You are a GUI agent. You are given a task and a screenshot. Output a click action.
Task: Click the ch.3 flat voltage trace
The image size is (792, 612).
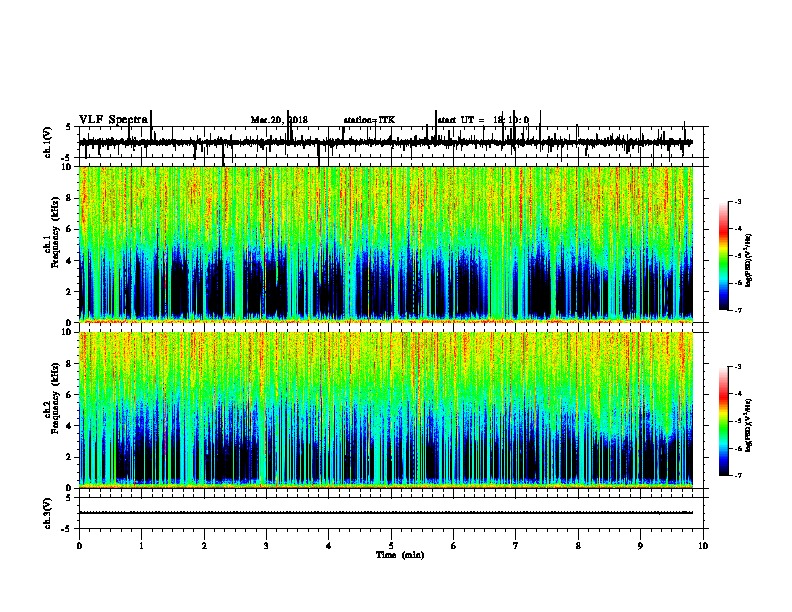pyautogui.click(x=386, y=513)
